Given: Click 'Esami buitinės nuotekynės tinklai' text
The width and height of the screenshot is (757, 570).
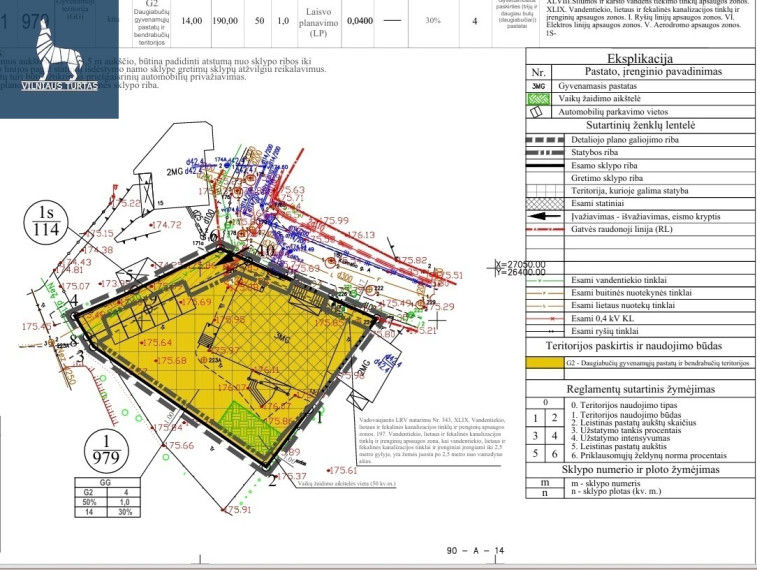Looking at the screenshot, I should (x=631, y=293).
